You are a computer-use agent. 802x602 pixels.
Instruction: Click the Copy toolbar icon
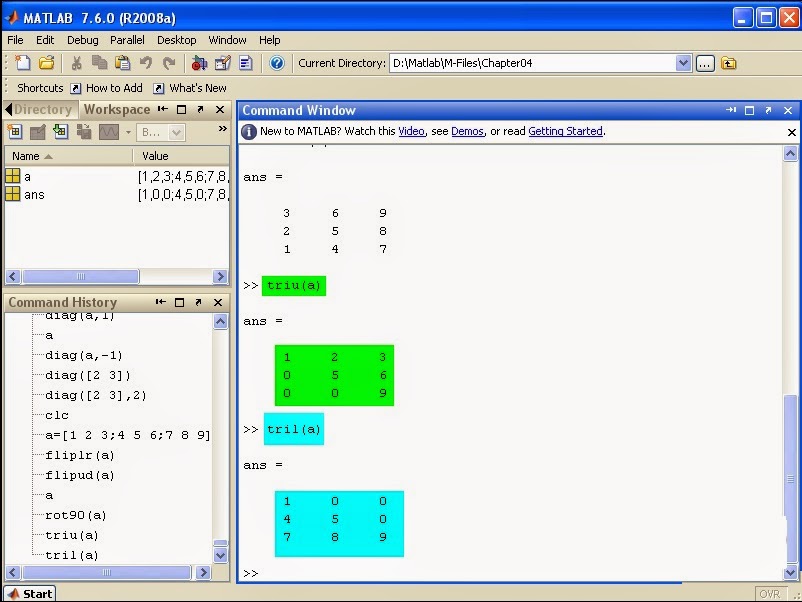[x=99, y=63]
